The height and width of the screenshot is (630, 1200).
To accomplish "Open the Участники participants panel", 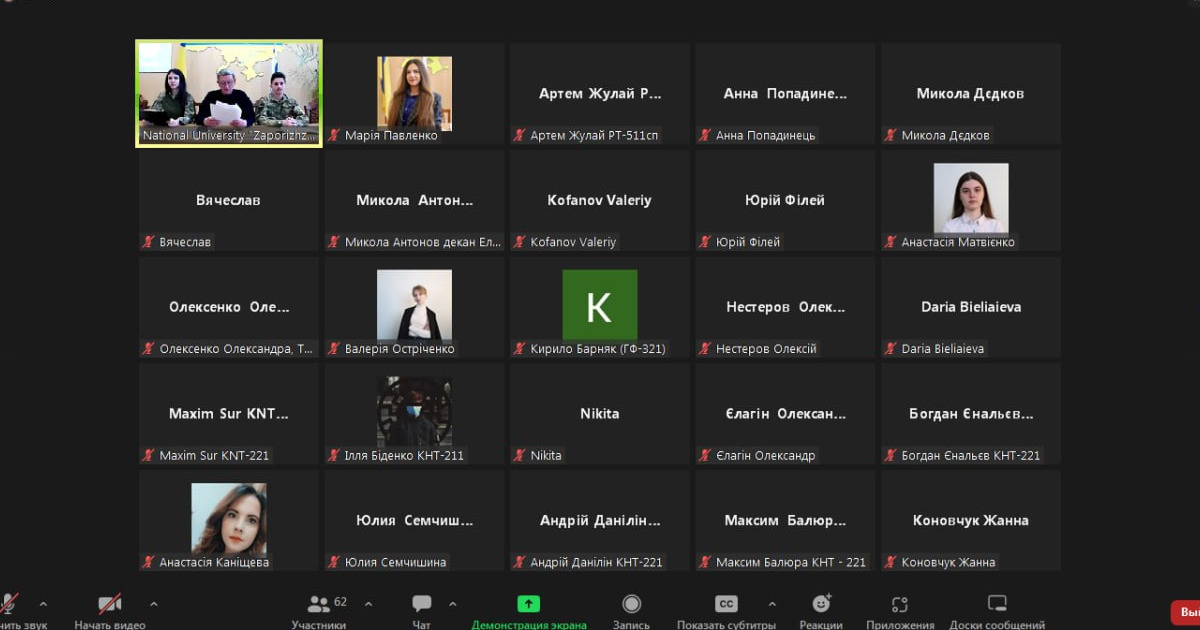I will [x=320, y=604].
